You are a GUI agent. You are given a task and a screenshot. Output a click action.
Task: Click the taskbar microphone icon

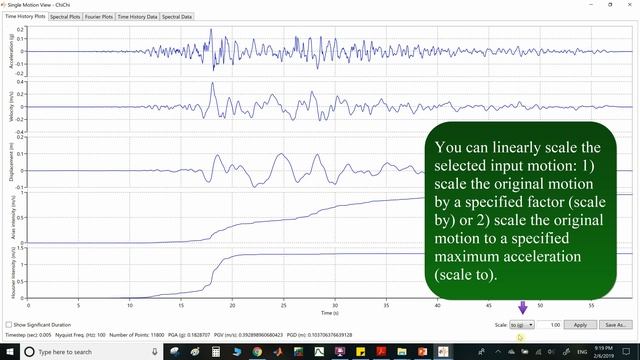click(155, 352)
